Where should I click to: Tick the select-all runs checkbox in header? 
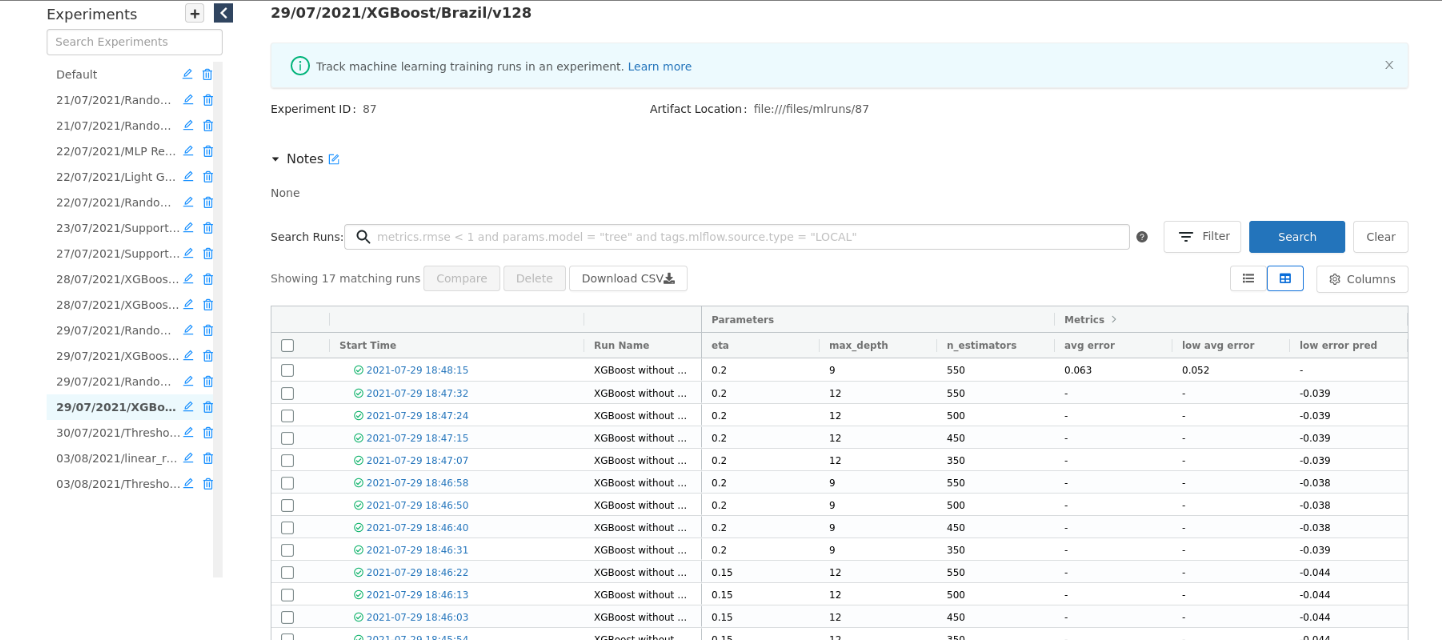pyautogui.click(x=288, y=346)
